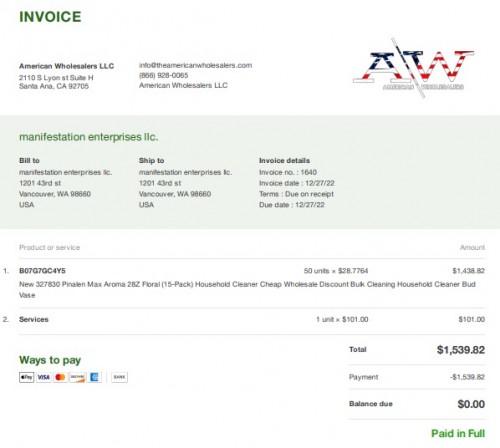Click the American Wholesalers AW logo
The height and width of the screenshot is (448, 500).
click(x=413, y=68)
